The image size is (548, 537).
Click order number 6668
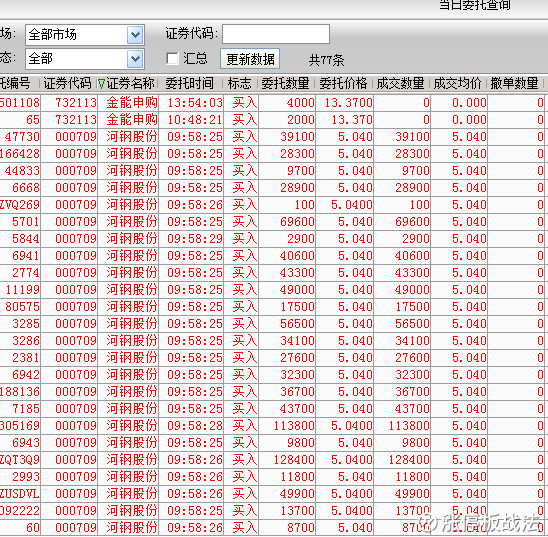pos(26,188)
